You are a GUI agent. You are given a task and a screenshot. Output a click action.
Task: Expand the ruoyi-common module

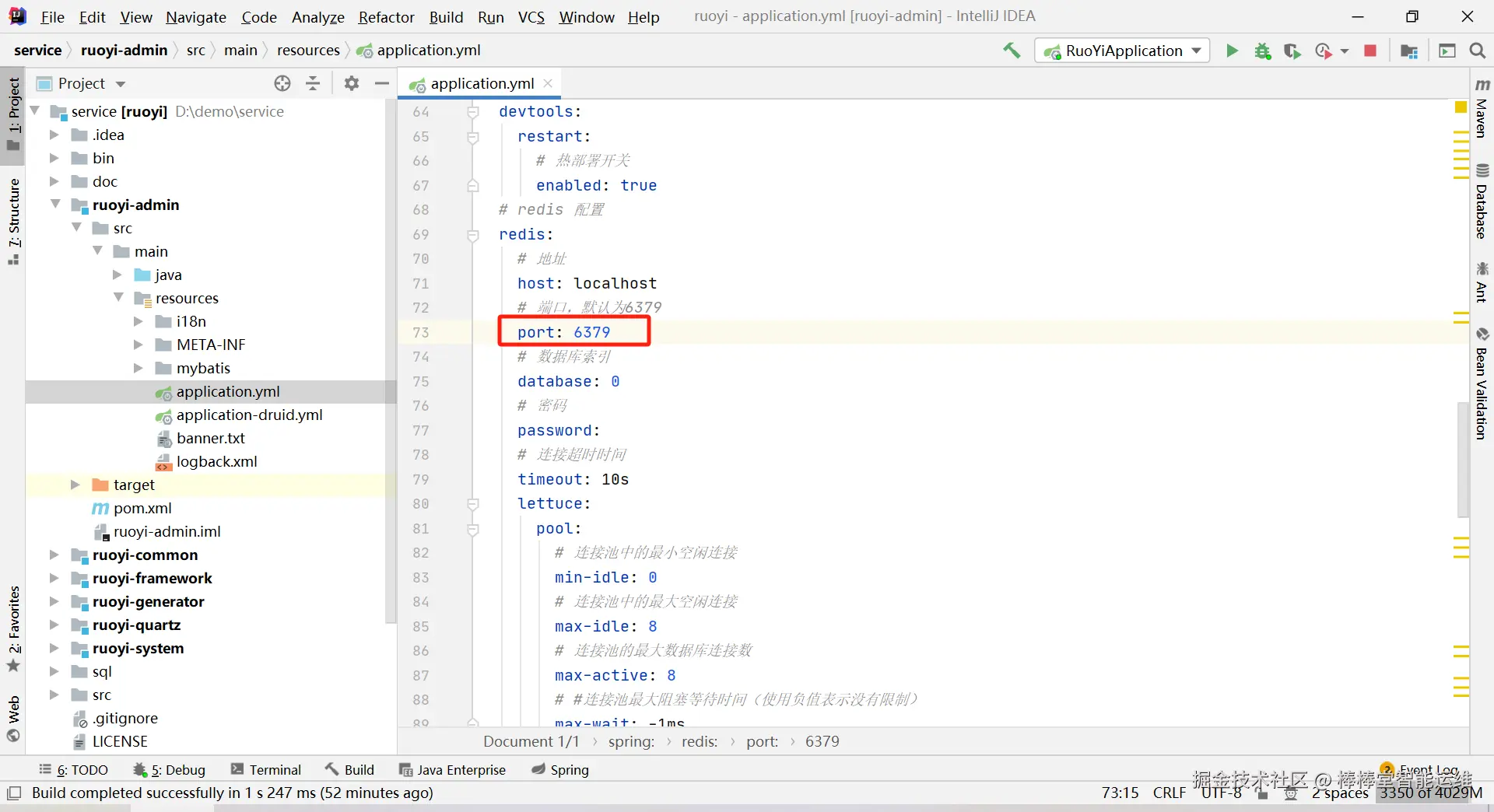click(54, 555)
